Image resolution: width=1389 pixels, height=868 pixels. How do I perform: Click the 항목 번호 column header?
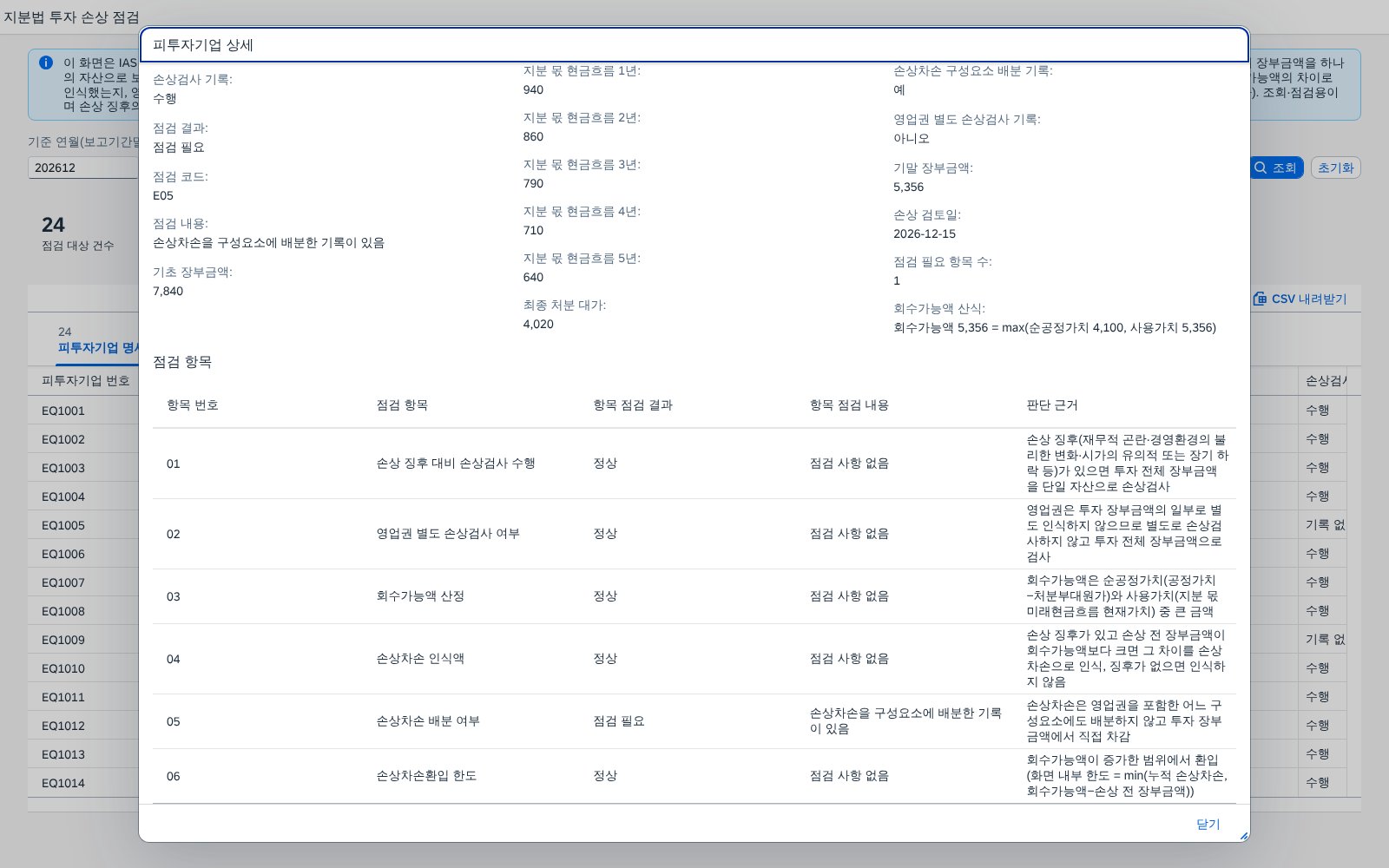pyautogui.click(x=192, y=405)
